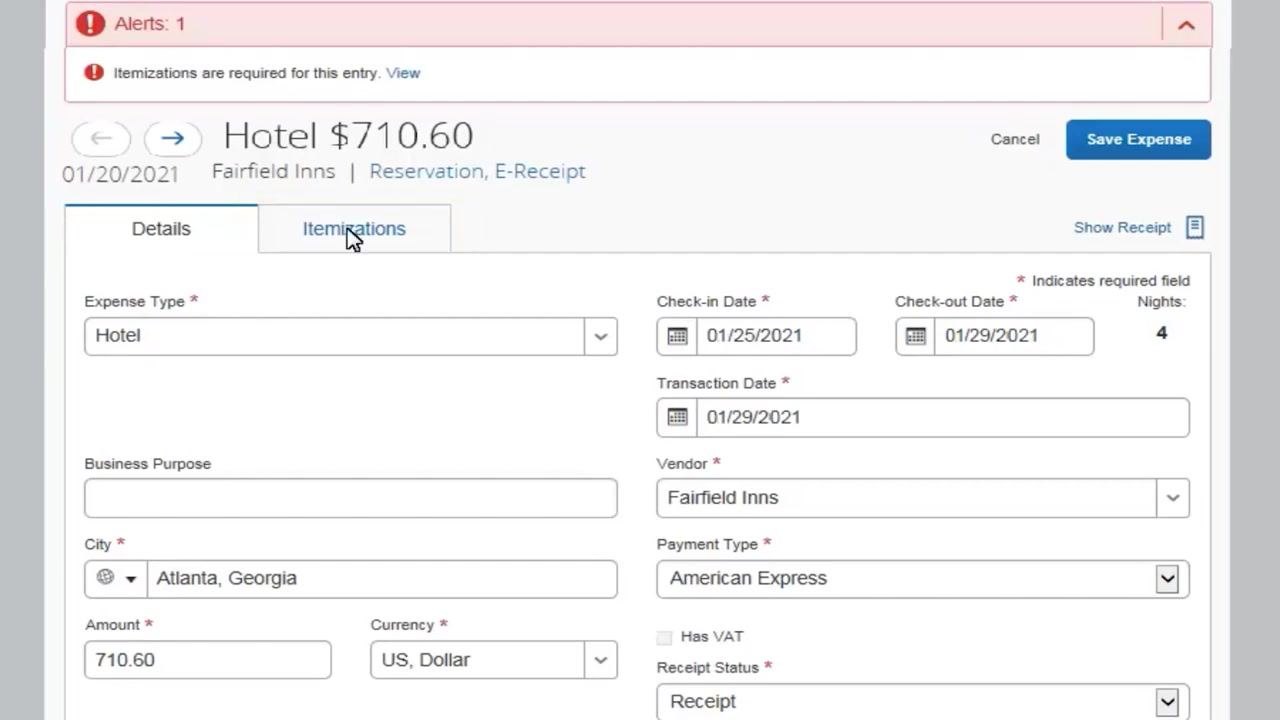Open the View link in the alert
The height and width of the screenshot is (720, 1280).
(403, 73)
